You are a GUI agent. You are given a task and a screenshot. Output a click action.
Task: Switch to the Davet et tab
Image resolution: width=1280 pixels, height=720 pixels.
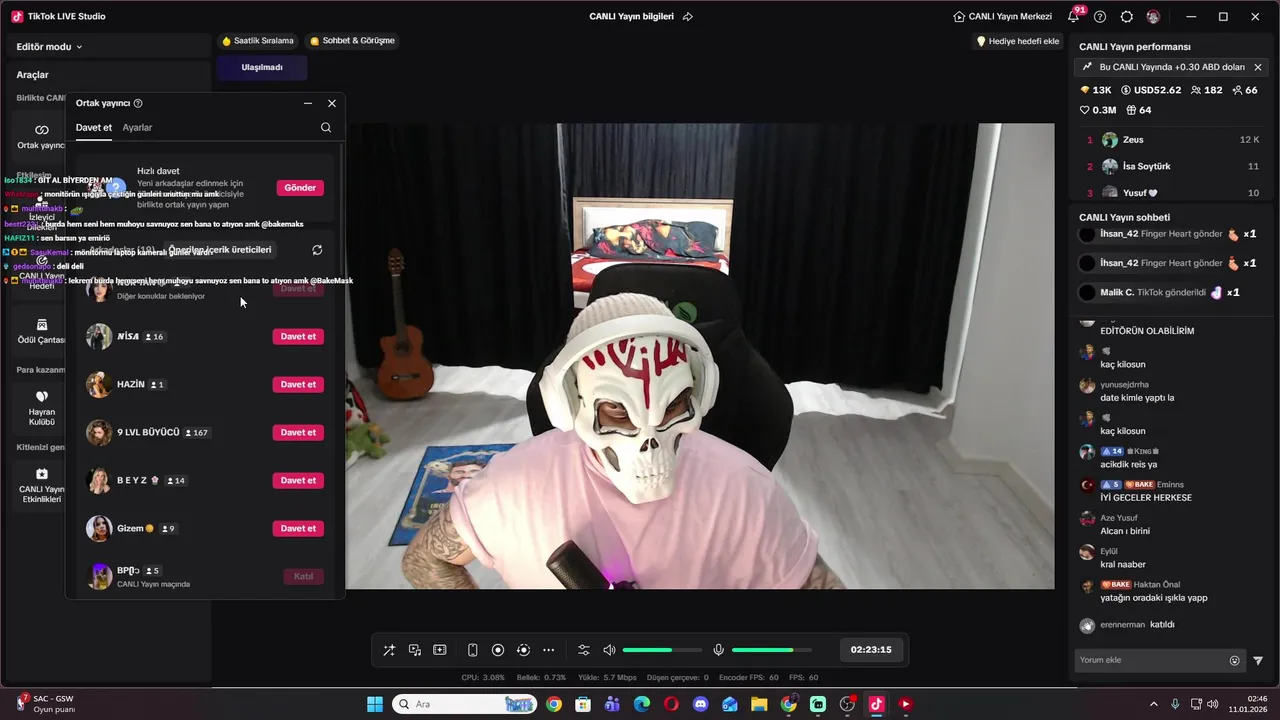pos(94,128)
